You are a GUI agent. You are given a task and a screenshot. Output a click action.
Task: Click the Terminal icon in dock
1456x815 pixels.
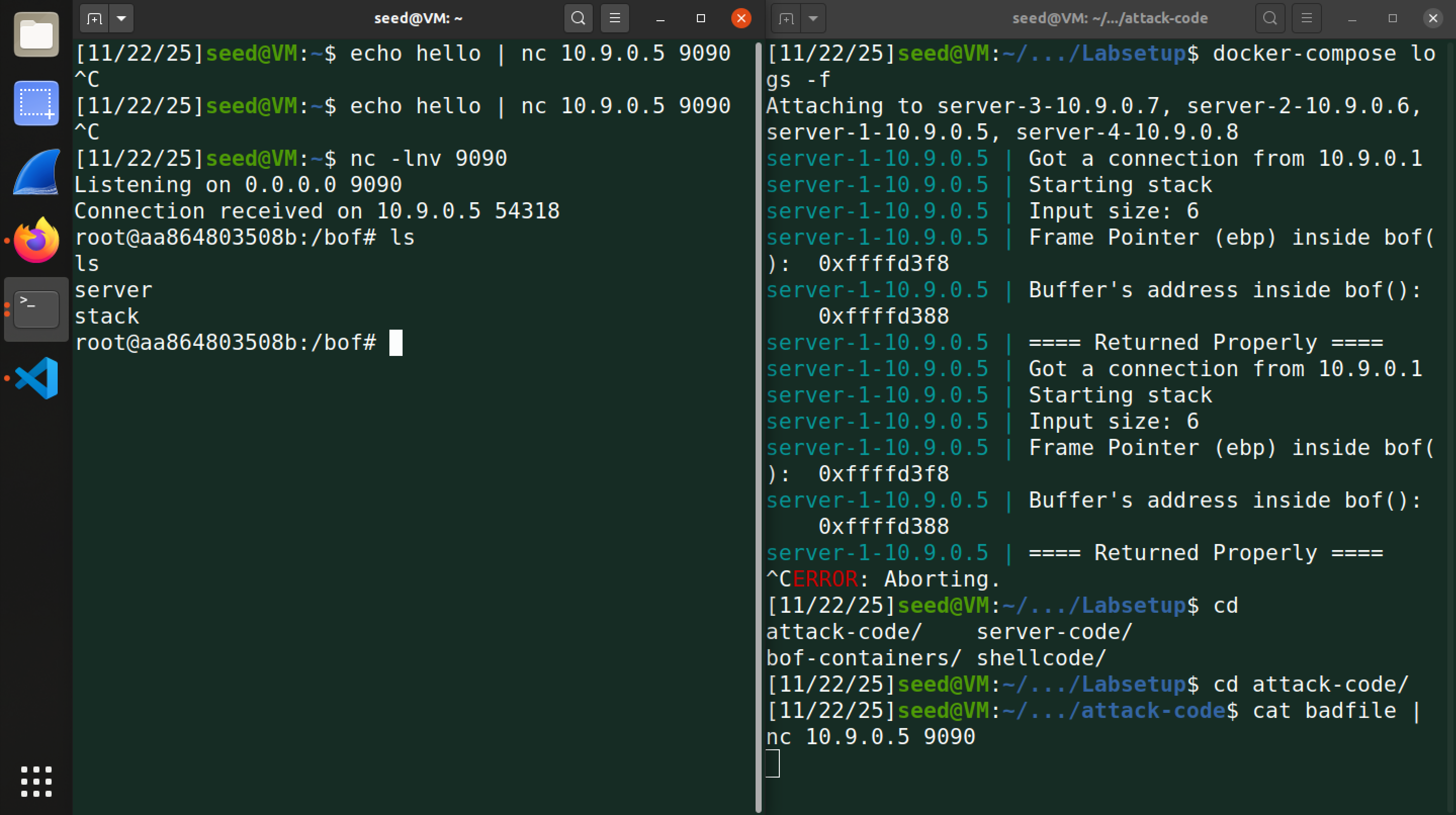[36, 309]
